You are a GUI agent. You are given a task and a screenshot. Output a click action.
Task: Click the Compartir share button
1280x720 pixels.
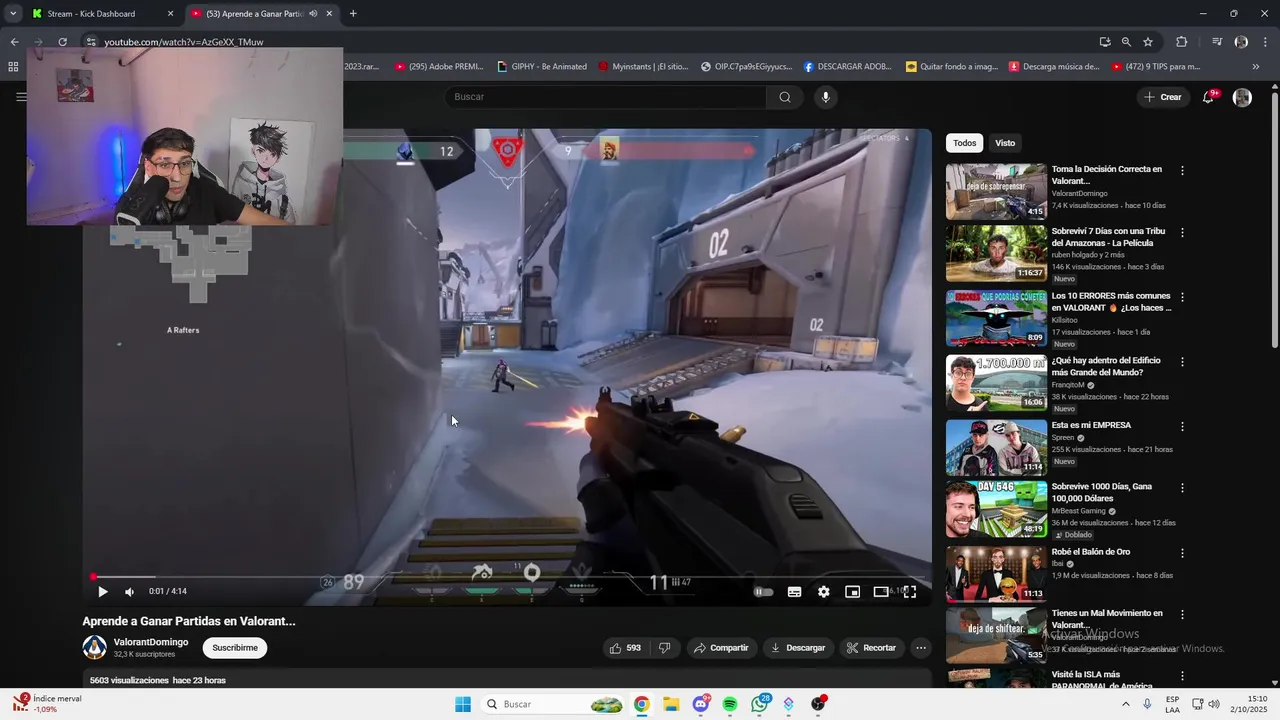(x=721, y=648)
